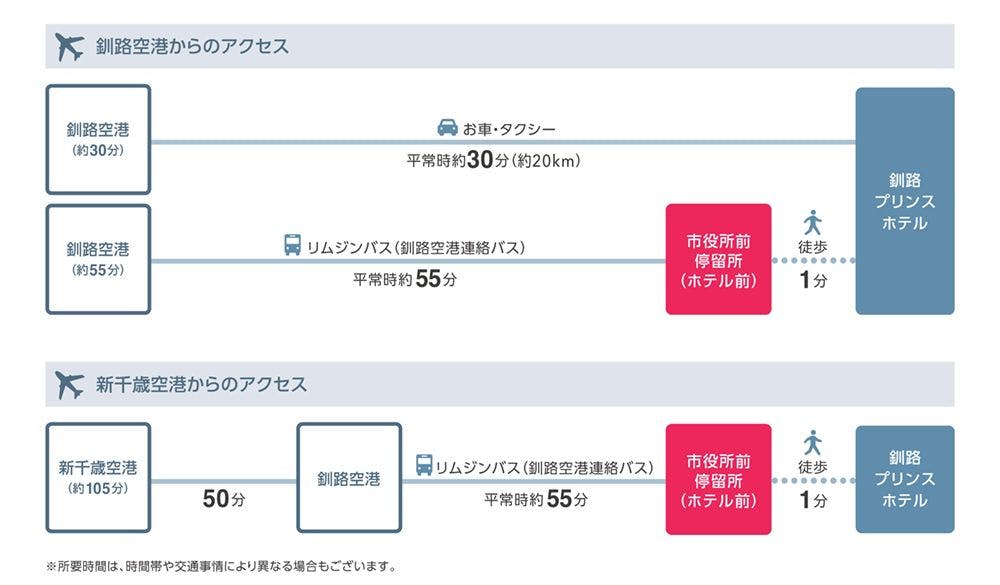This screenshot has height=585, width=1000.
Task: Click the bus icon in the 新千歳空港 access section
Action: 425,466
